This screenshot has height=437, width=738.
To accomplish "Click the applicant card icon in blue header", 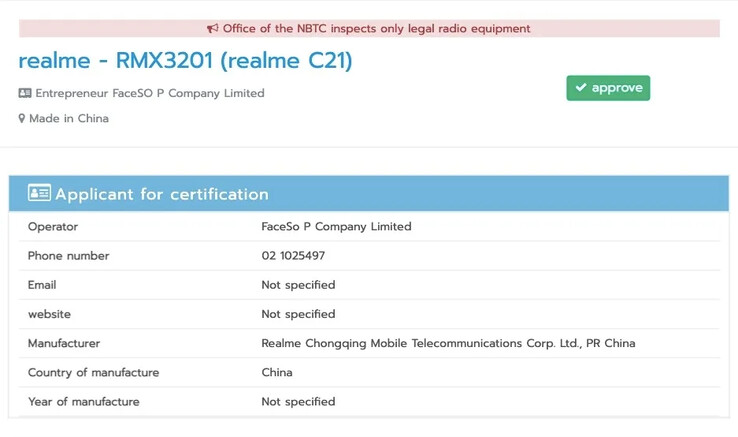I will (x=40, y=193).
